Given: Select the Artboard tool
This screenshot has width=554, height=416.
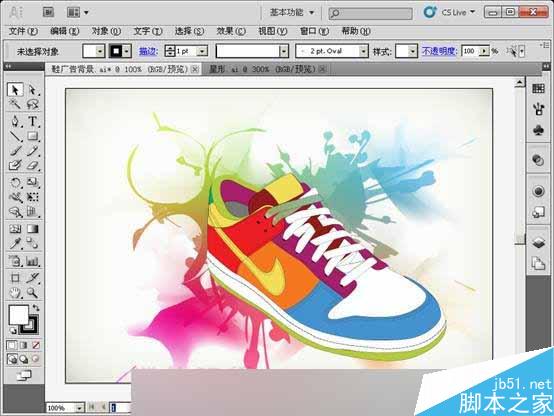Looking at the screenshot, I should [15, 278].
